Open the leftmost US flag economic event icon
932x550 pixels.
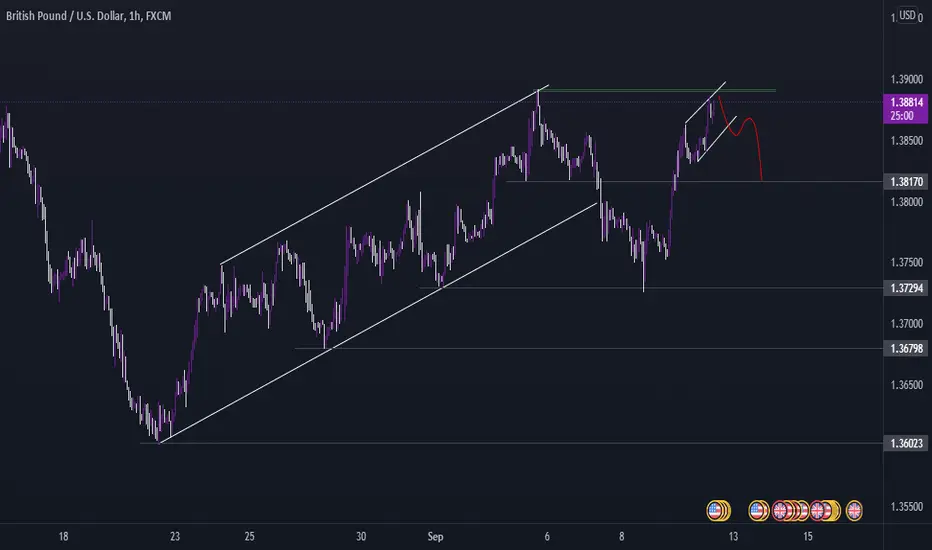[x=714, y=510]
